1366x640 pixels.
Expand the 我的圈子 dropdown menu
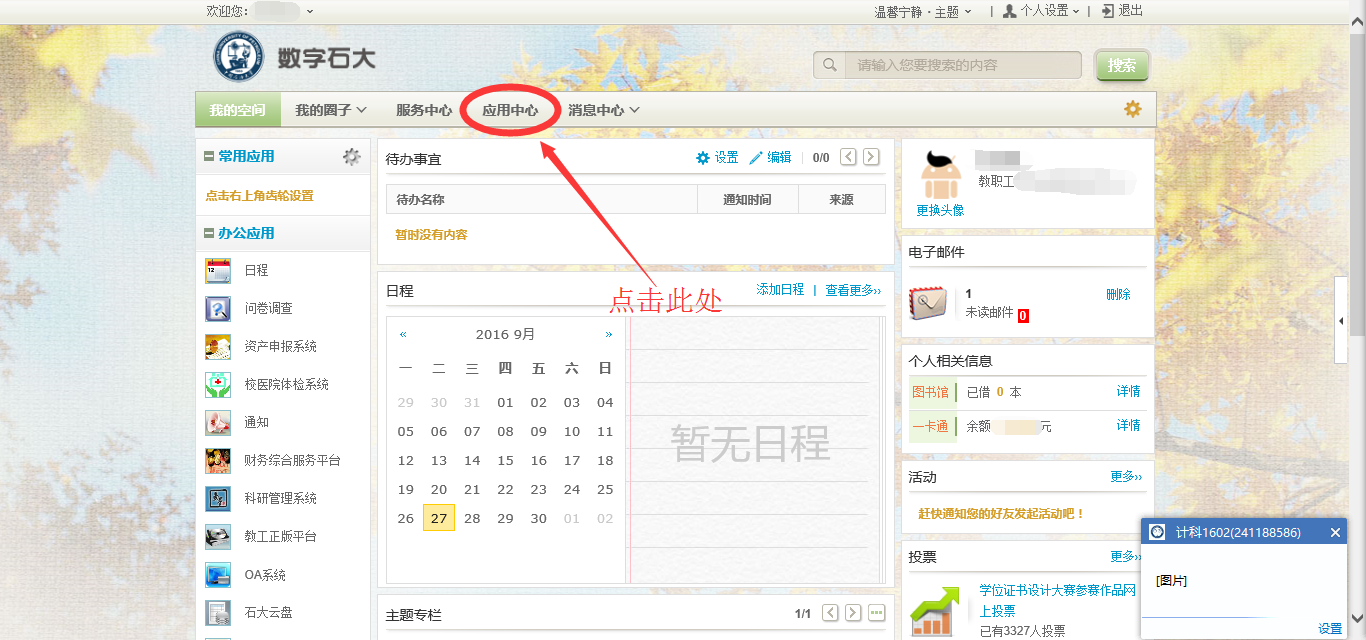tap(330, 110)
